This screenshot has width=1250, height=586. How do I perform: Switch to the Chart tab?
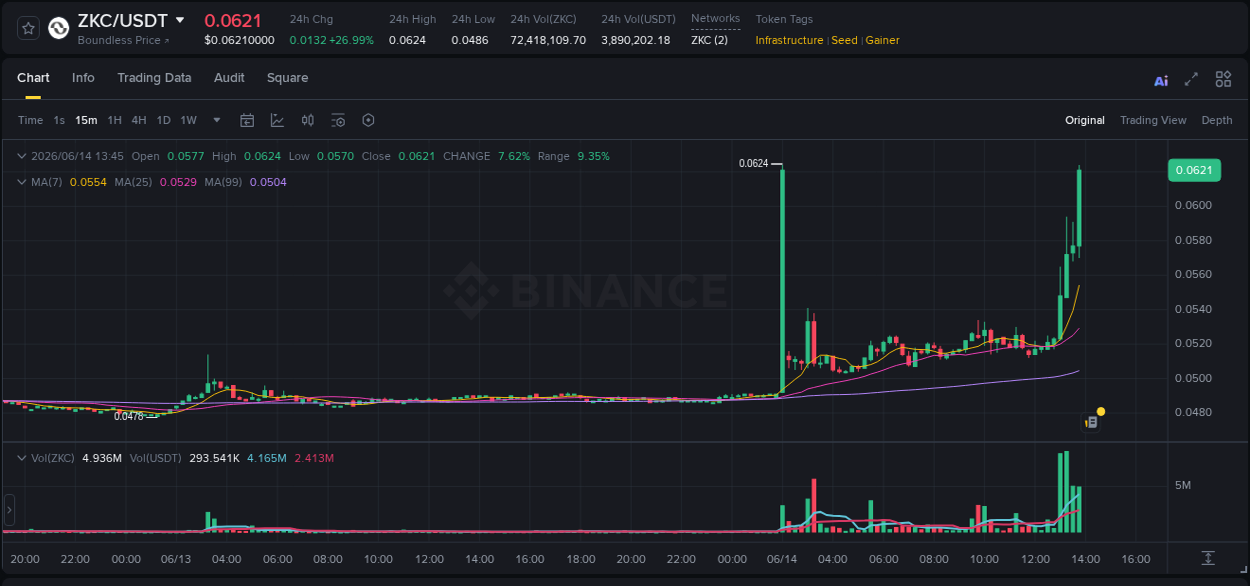[x=33, y=78]
